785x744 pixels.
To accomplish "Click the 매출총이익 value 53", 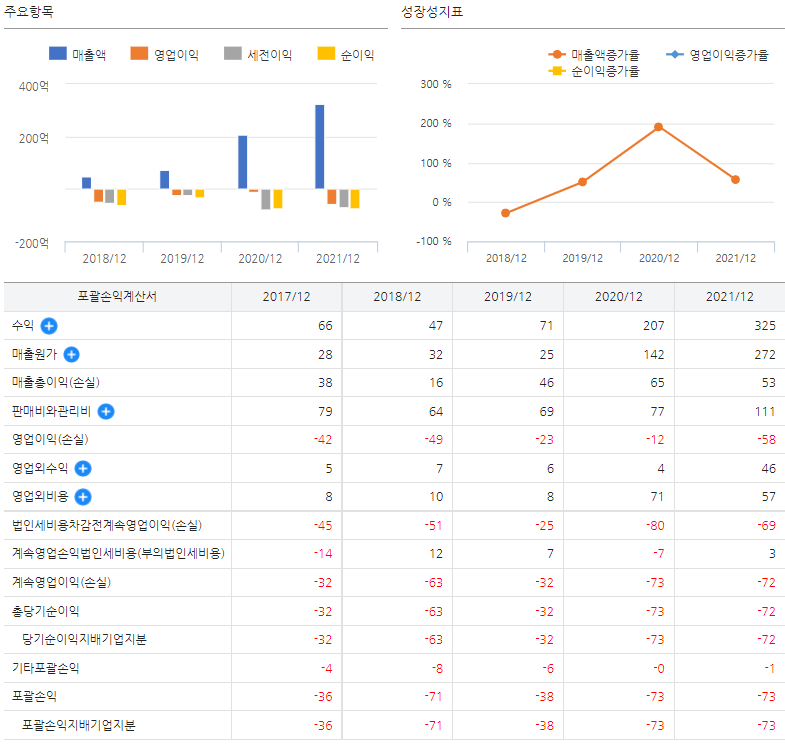I will point(768,383).
